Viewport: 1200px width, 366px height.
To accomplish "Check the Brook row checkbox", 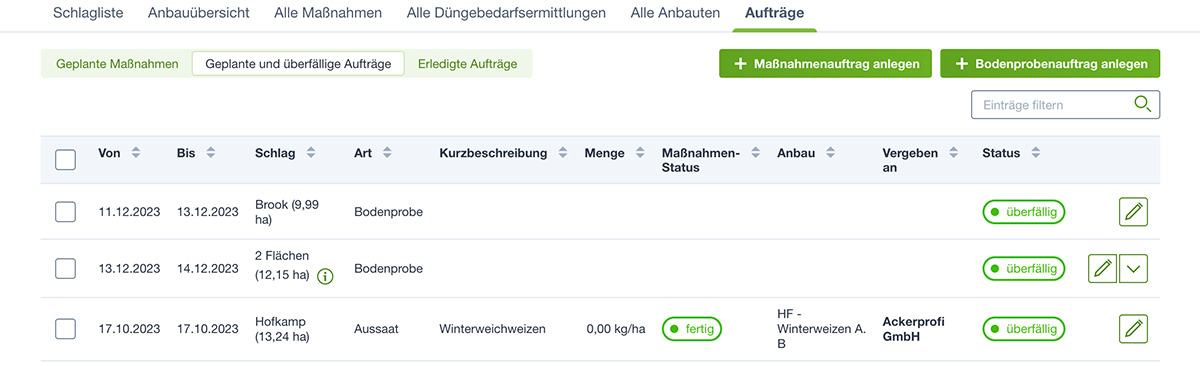I will [x=65, y=212].
